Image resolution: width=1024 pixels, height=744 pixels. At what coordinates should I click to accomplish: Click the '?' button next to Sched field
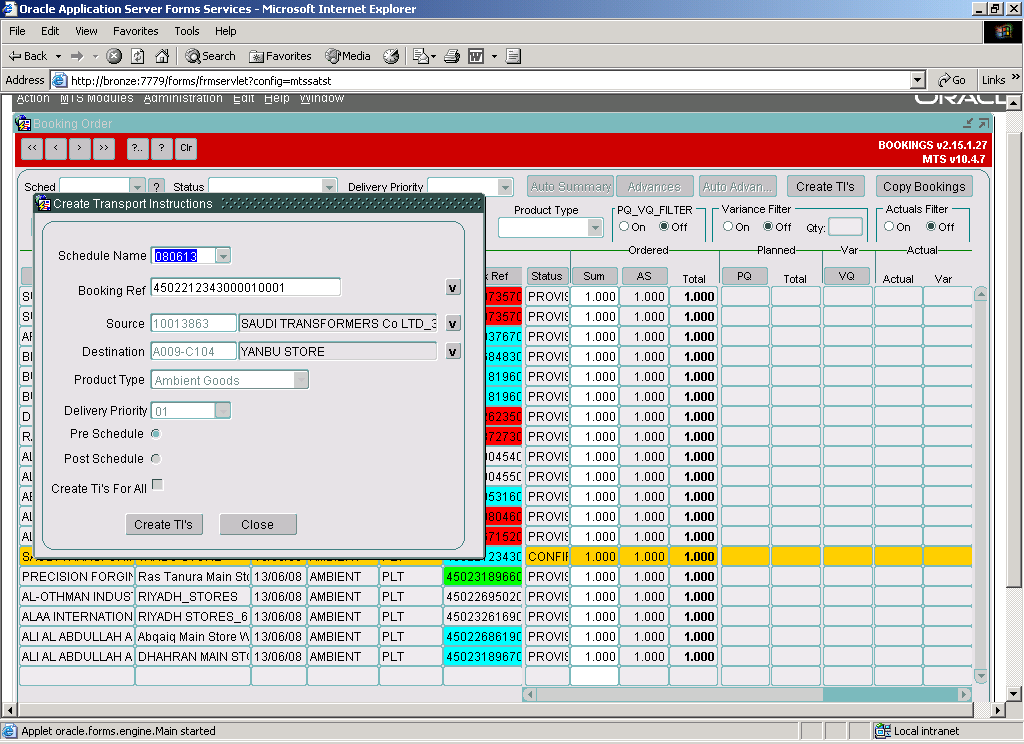[156, 186]
